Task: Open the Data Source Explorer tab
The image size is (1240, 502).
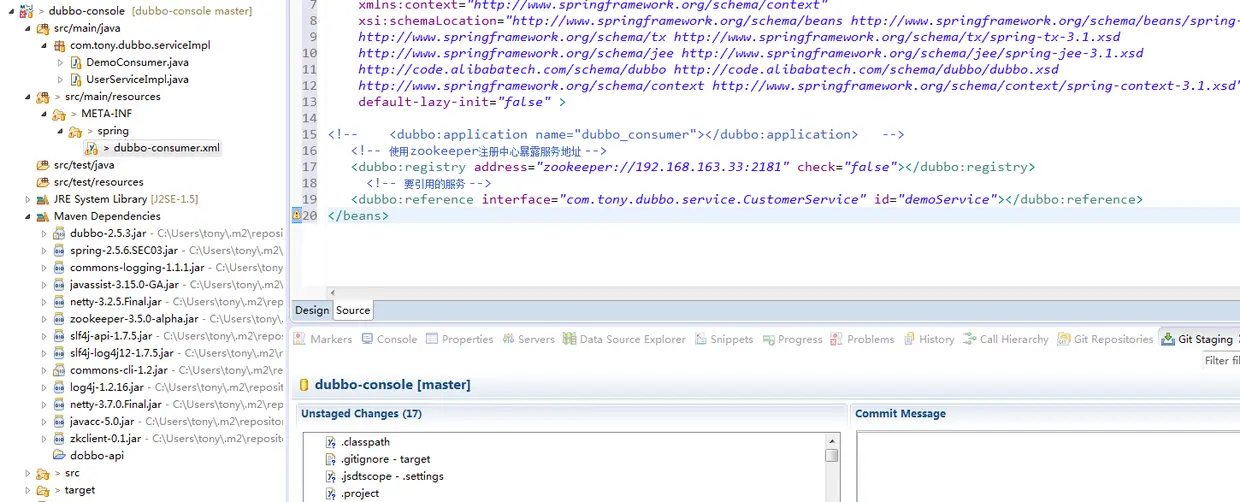Action: point(624,339)
